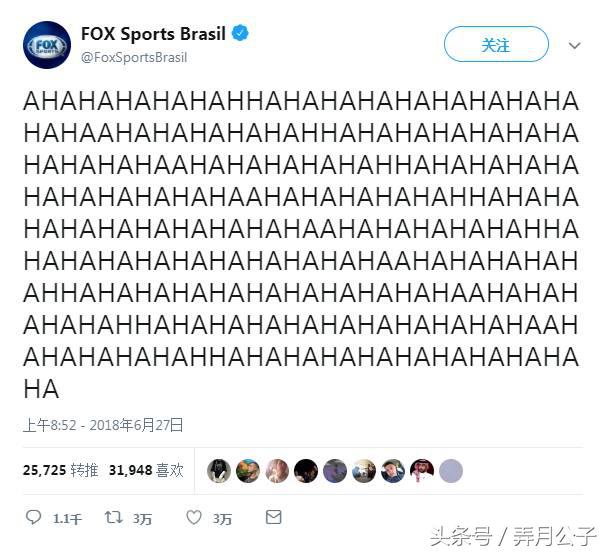Click the 1.1千 reply count
Image resolution: width=610 pixels, height=555 pixels.
pos(67,519)
